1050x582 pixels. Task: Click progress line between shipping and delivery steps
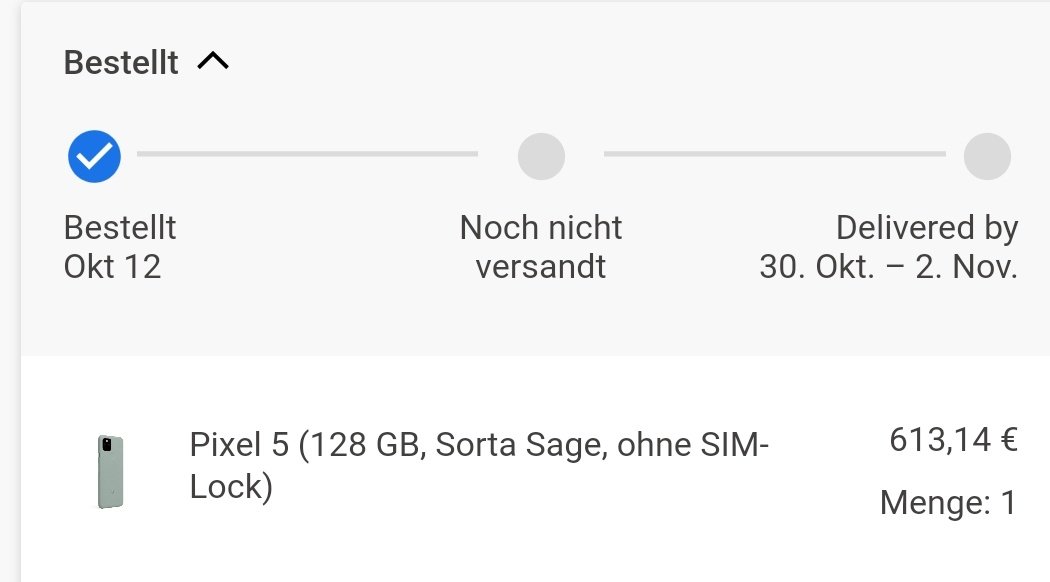[x=774, y=154]
